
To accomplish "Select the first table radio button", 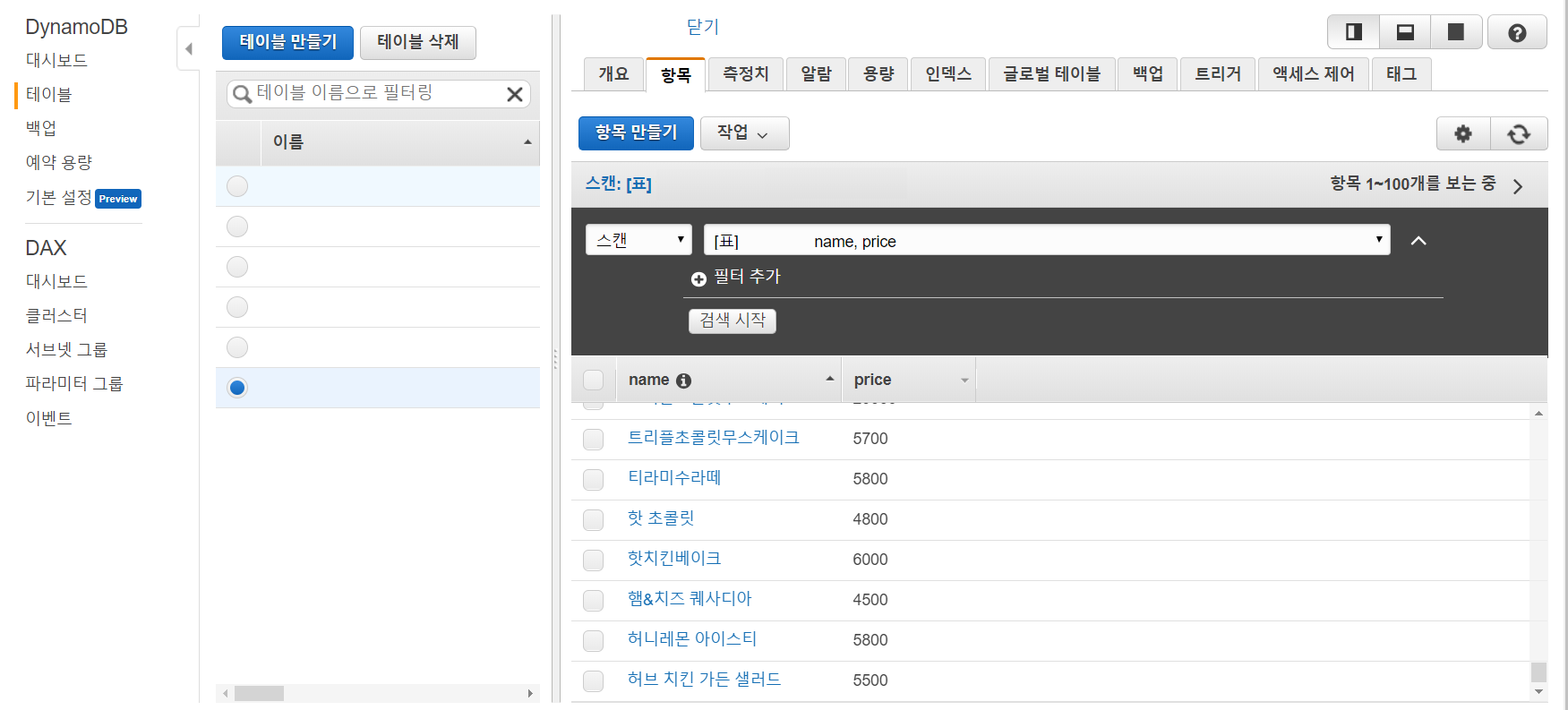I will pyautogui.click(x=237, y=186).
